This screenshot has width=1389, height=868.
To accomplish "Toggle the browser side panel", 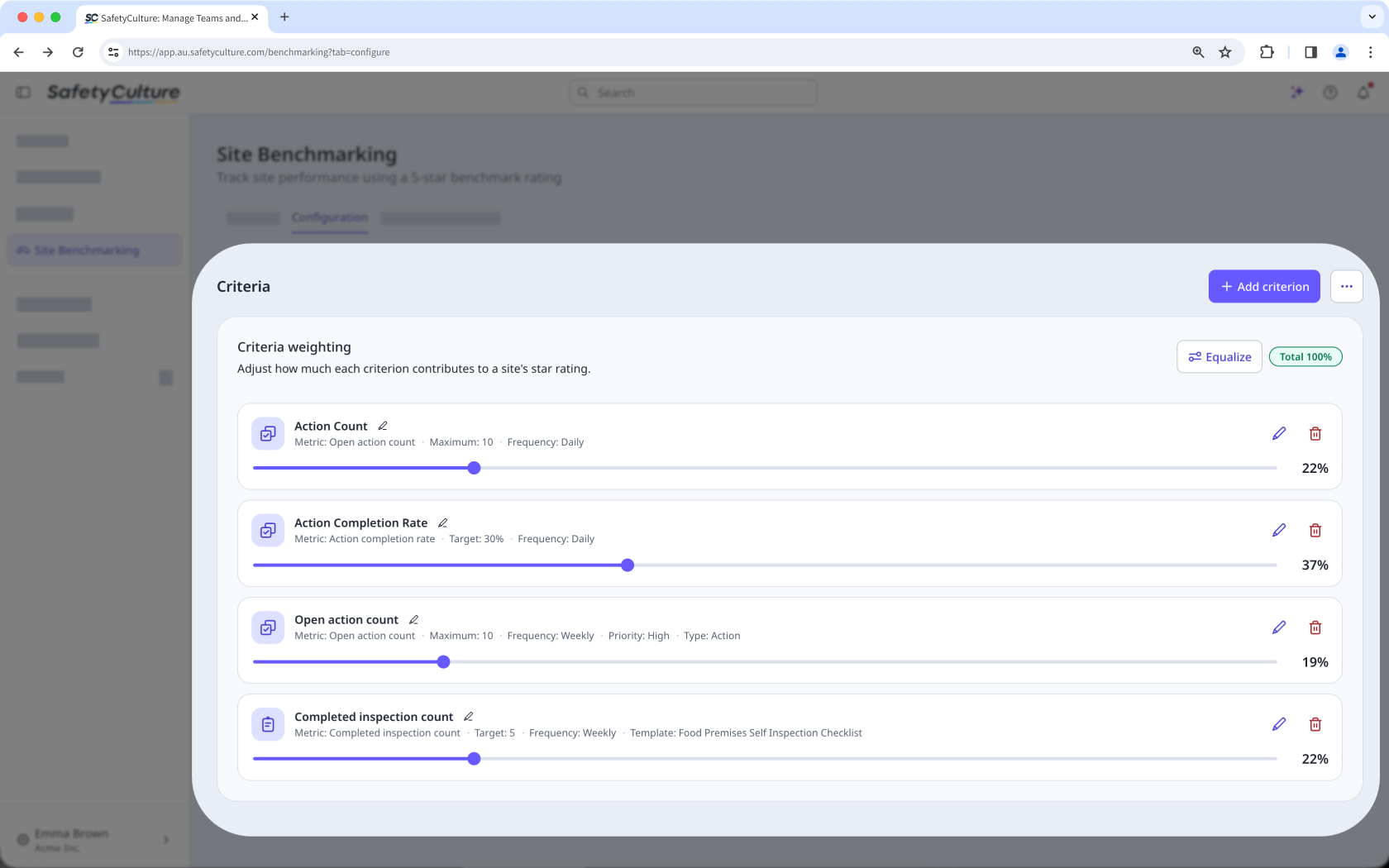I will pyautogui.click(x=1310, y=52).
